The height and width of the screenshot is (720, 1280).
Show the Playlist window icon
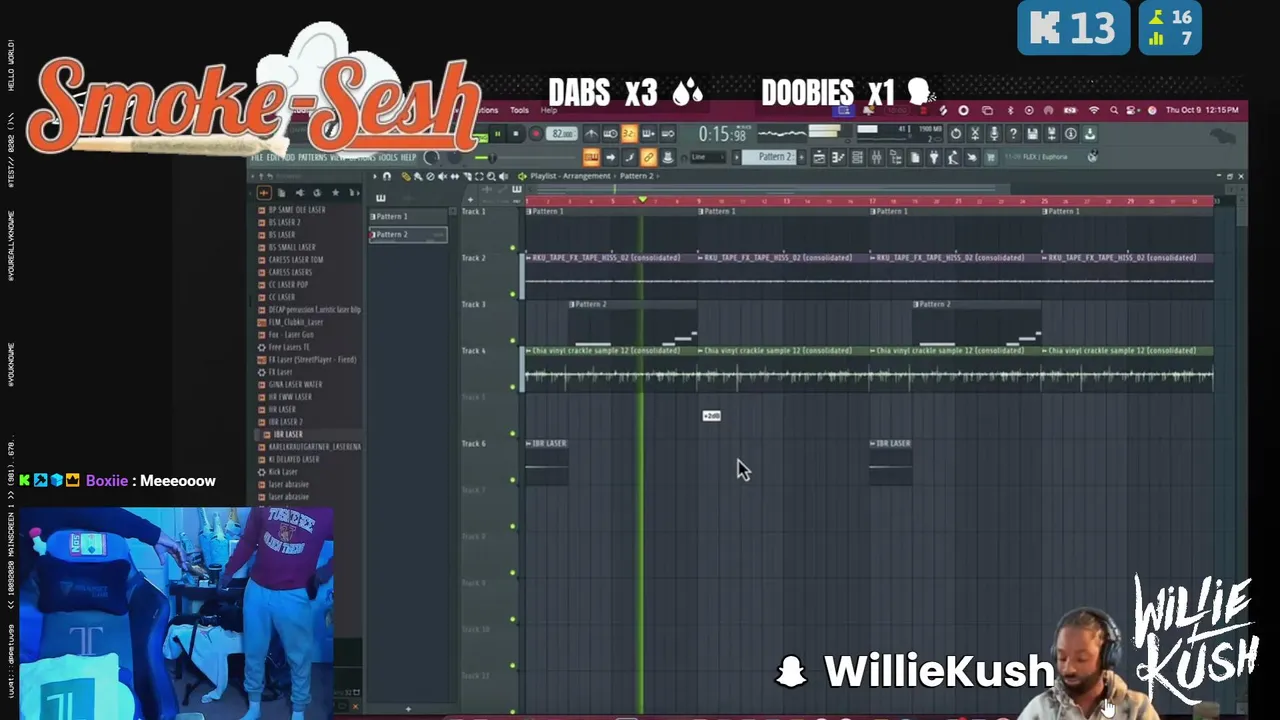pyautogui.click(x=819, y=157)
